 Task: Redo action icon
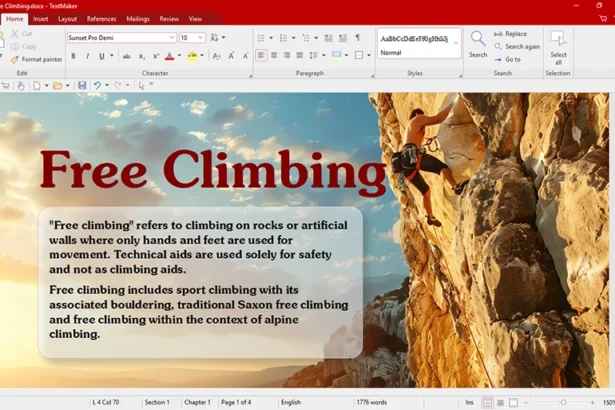[x=118, y=85]
